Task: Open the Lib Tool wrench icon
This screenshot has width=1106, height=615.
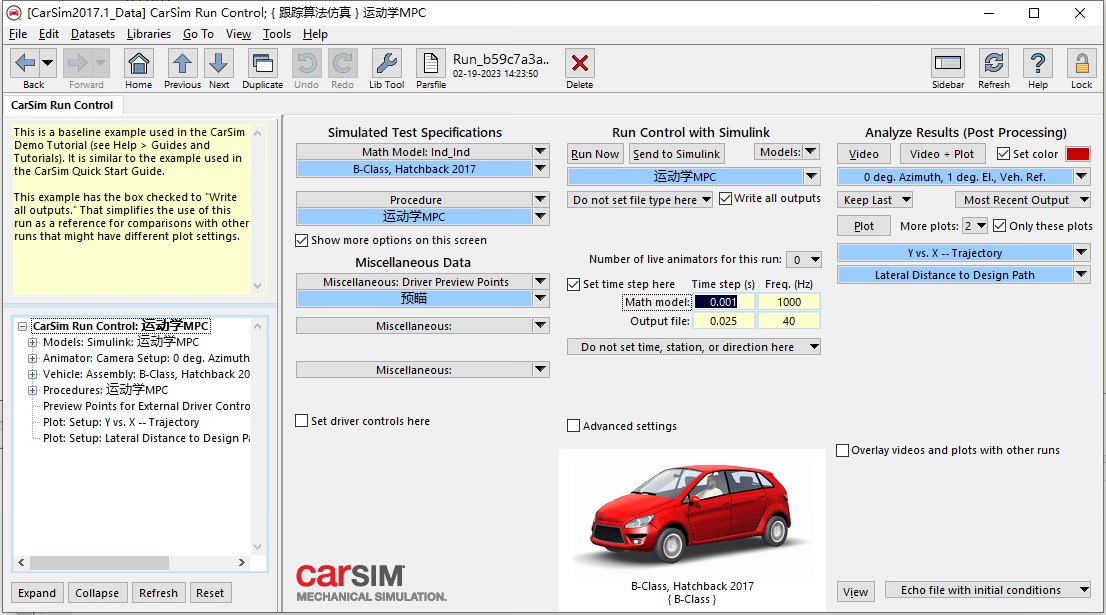Action: tap(387, 63)
